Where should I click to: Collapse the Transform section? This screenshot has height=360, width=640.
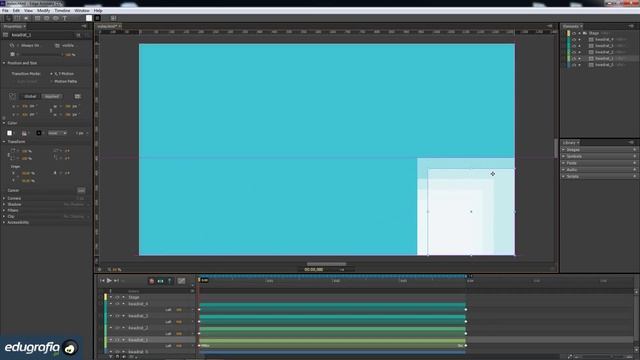(x=4, y=142)
